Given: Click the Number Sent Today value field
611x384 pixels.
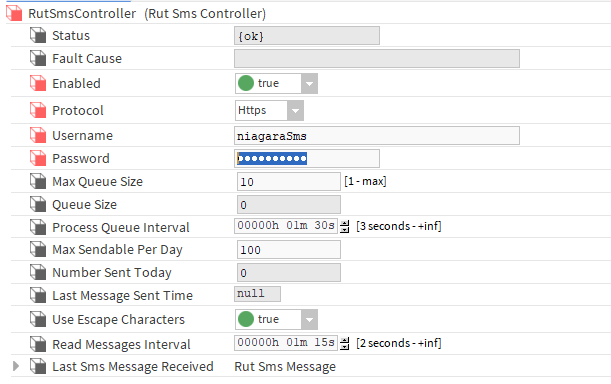Looking at the screenshot, I should point(289,273).
